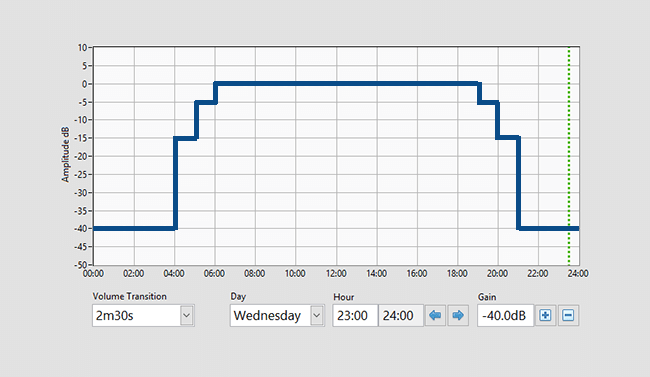Click the -50 y-axis label
Viewport: 650px width, 377px height.
pyautogui.click(x=81, y=265)
